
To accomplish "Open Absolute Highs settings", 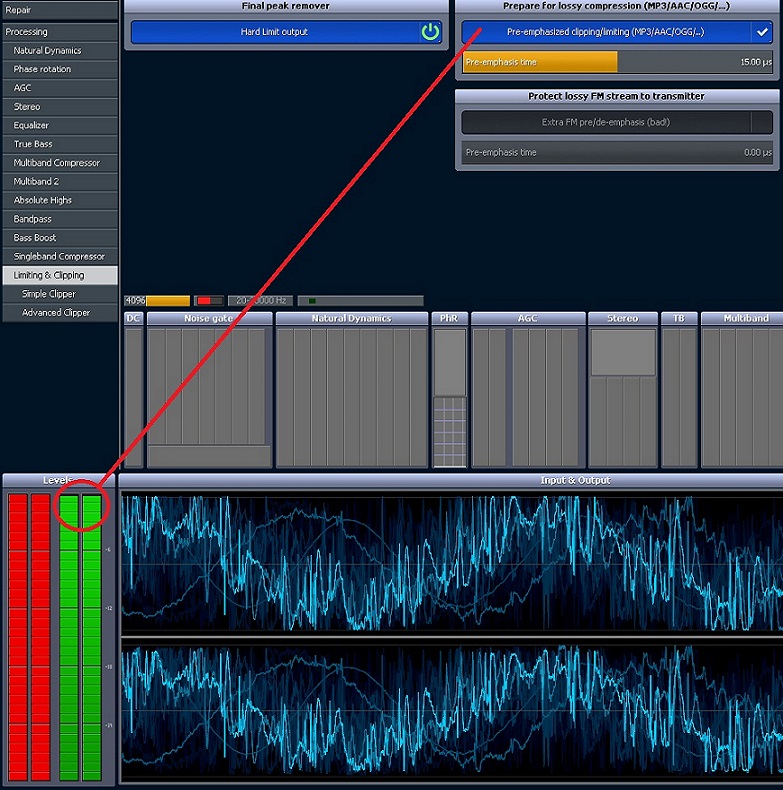I will pyautogui.click(x=60, y=200).
